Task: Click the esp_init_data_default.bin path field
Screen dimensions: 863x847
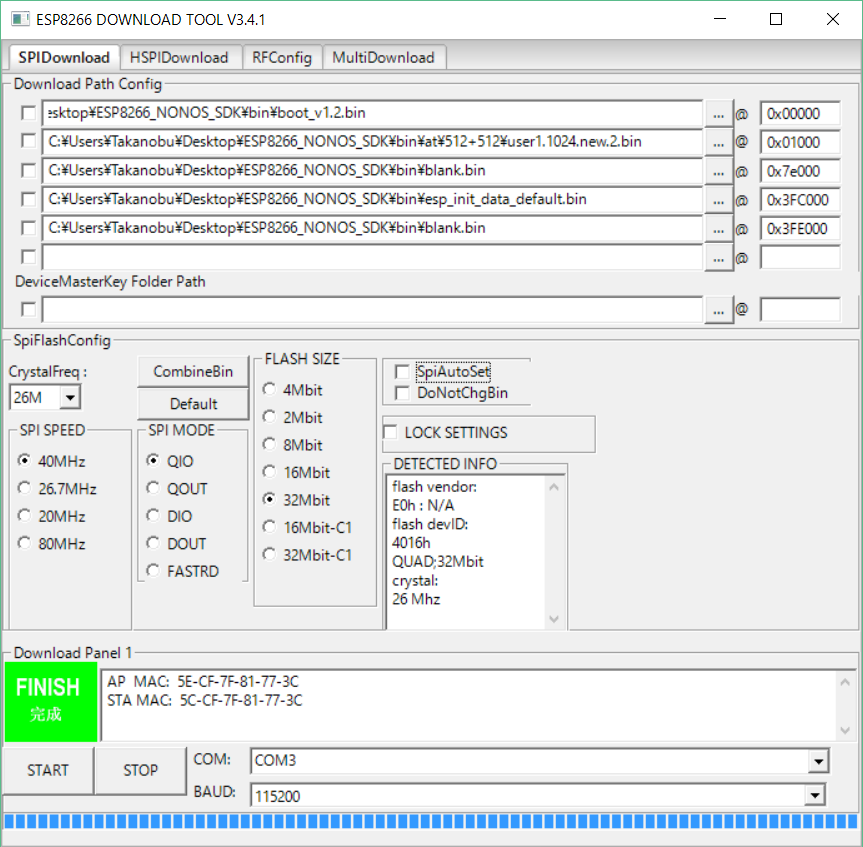Action: [372, 199]
